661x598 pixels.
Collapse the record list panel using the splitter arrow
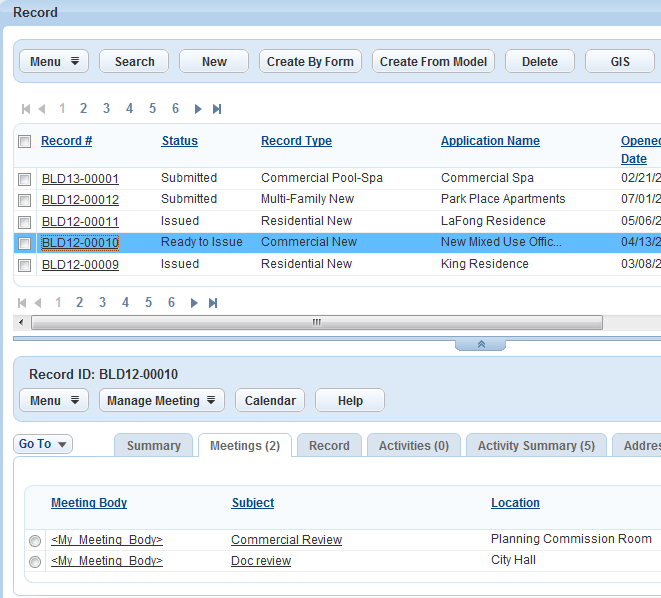pyautogui.click(x=480, y=343)
